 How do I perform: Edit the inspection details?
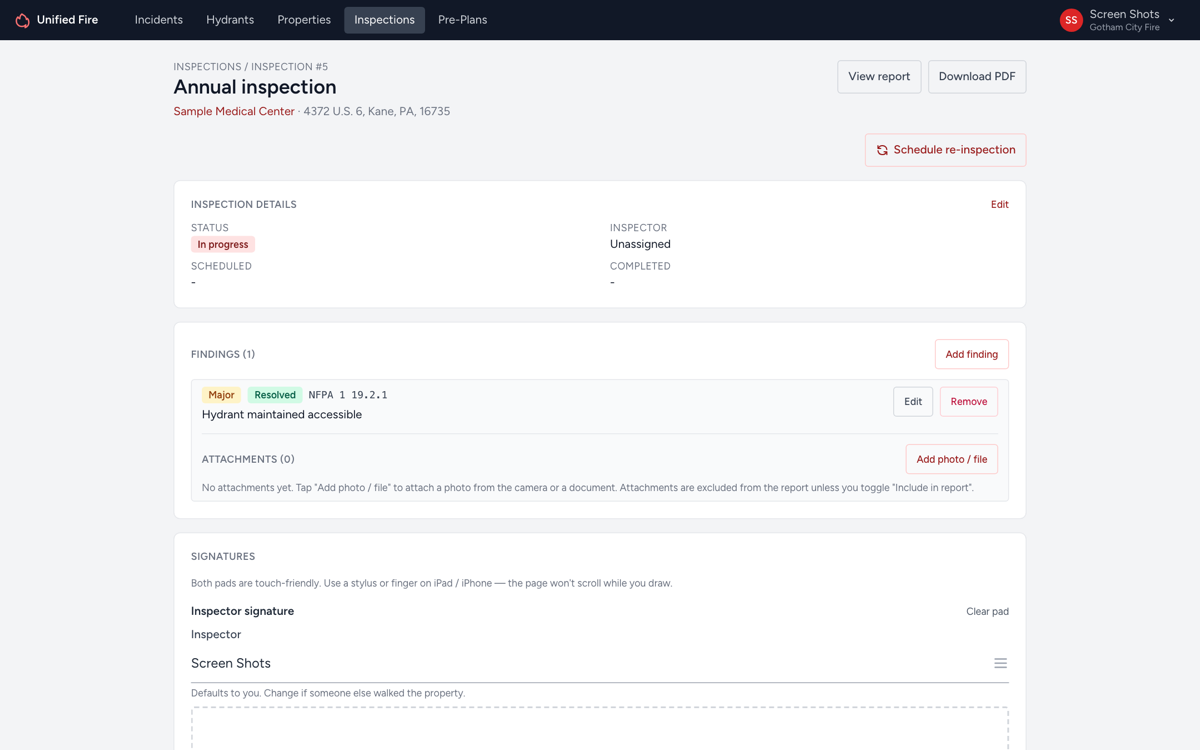999,204
